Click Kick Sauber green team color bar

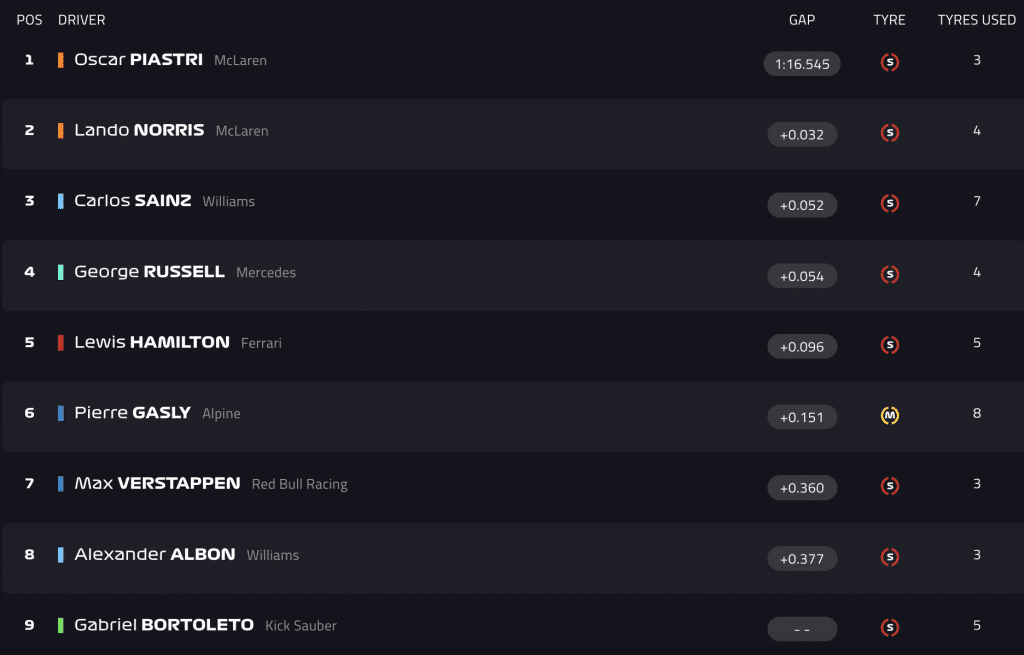[x=61, y=626]
